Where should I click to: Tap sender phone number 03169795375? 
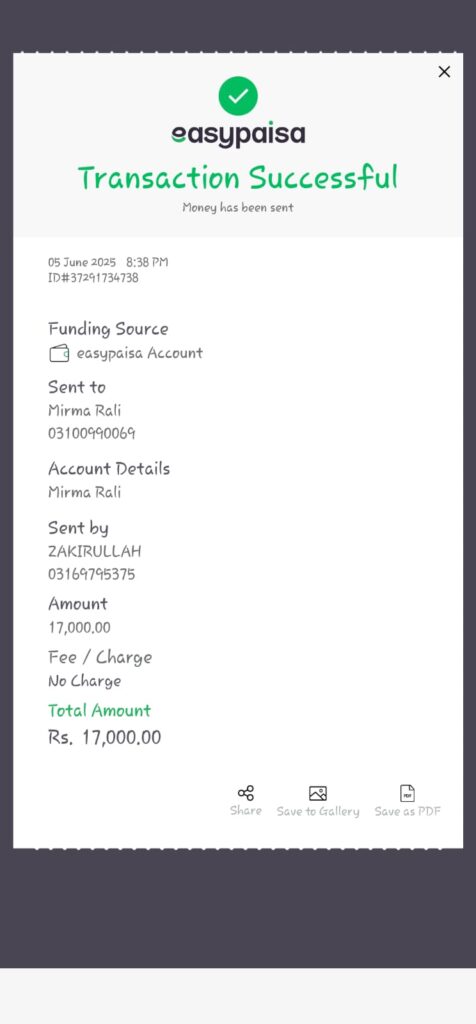pos(91,575)
